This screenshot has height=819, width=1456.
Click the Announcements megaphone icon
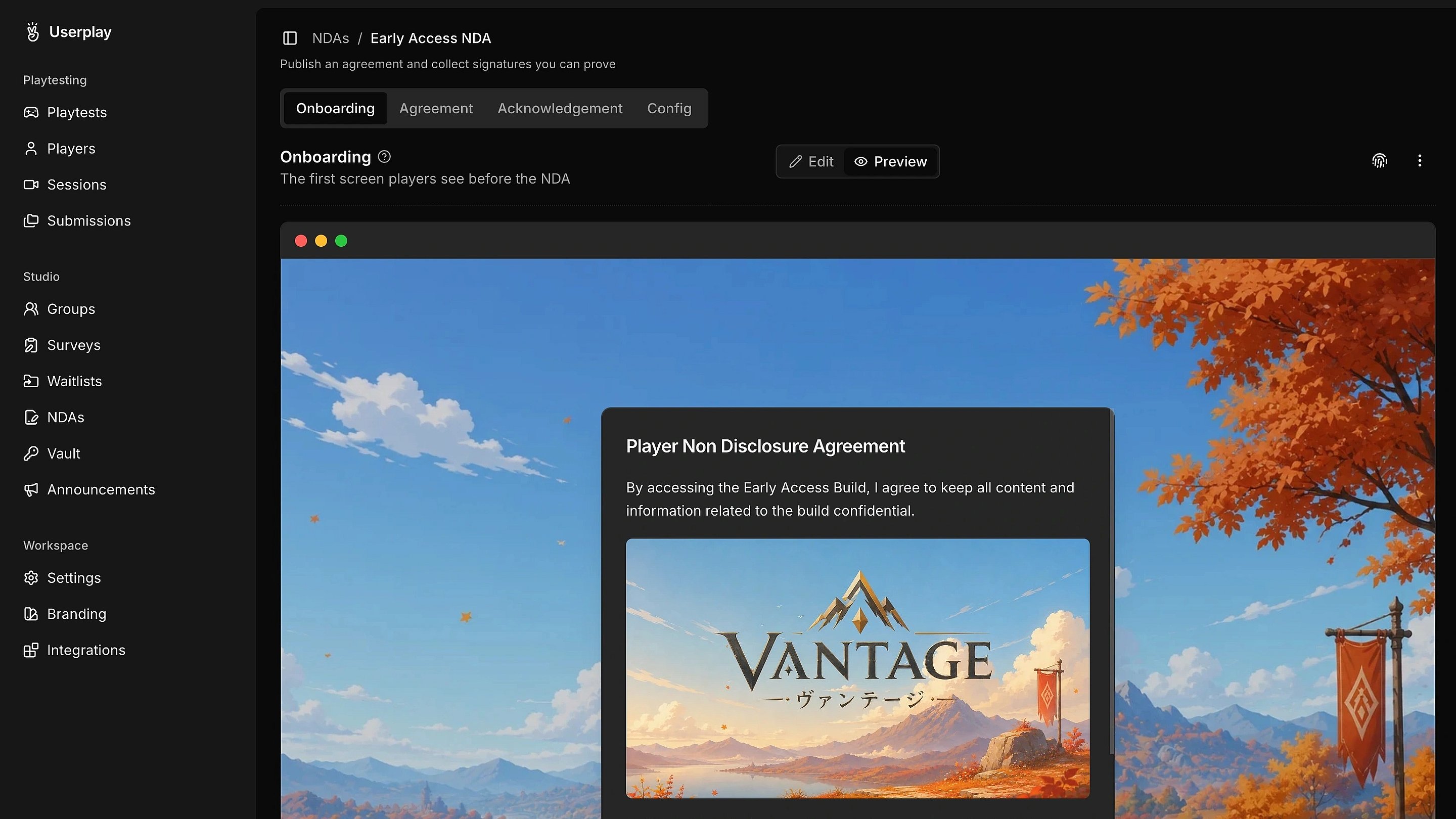click(31, 489)
